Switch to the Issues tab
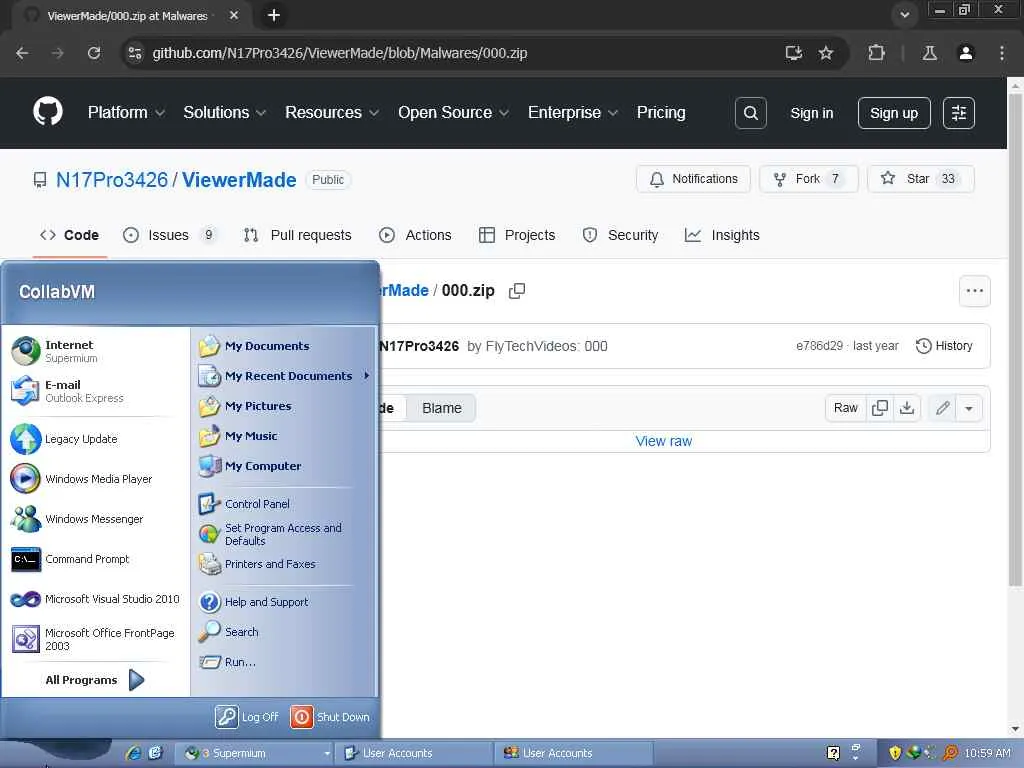This screenshot has width=1024, height=768. click(x=168, y=235)
